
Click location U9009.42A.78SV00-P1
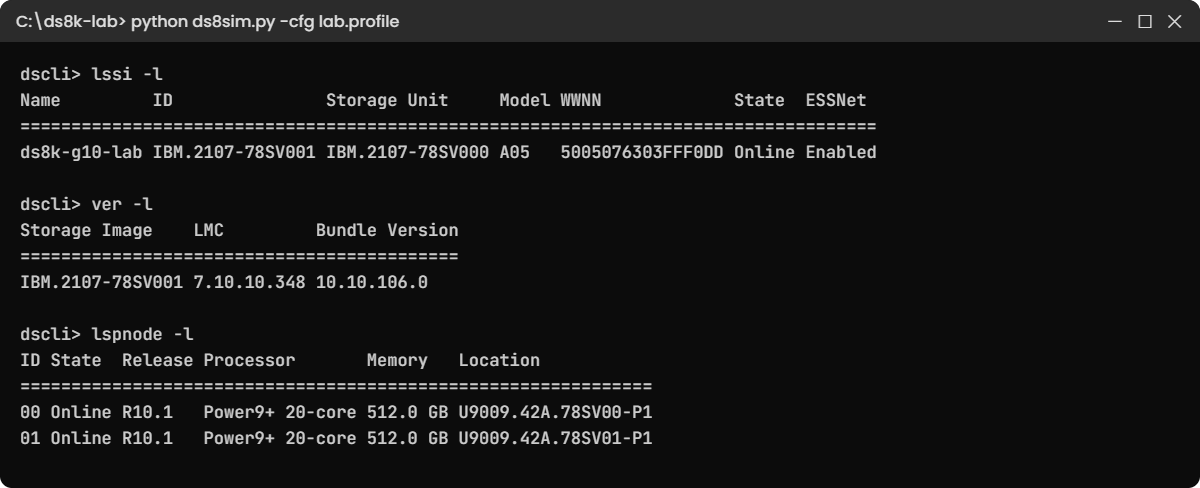click(x=555, y=412)
